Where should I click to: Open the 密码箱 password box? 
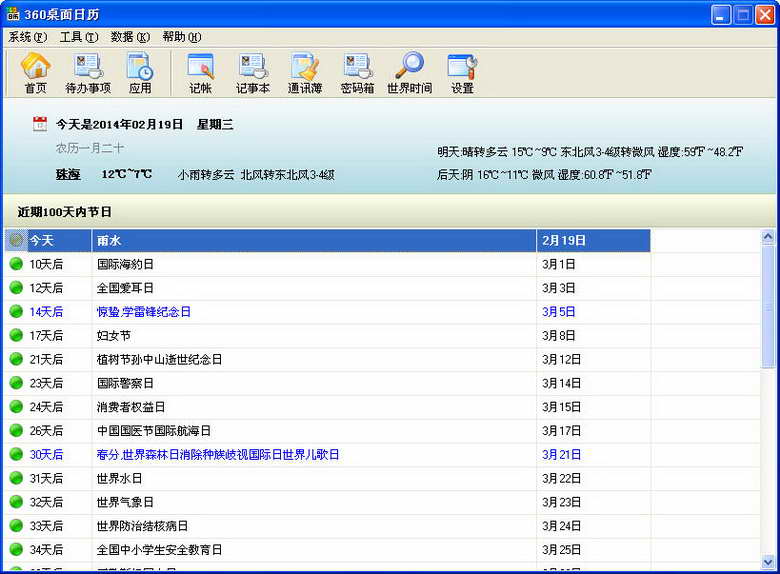(x=357, y=73)
